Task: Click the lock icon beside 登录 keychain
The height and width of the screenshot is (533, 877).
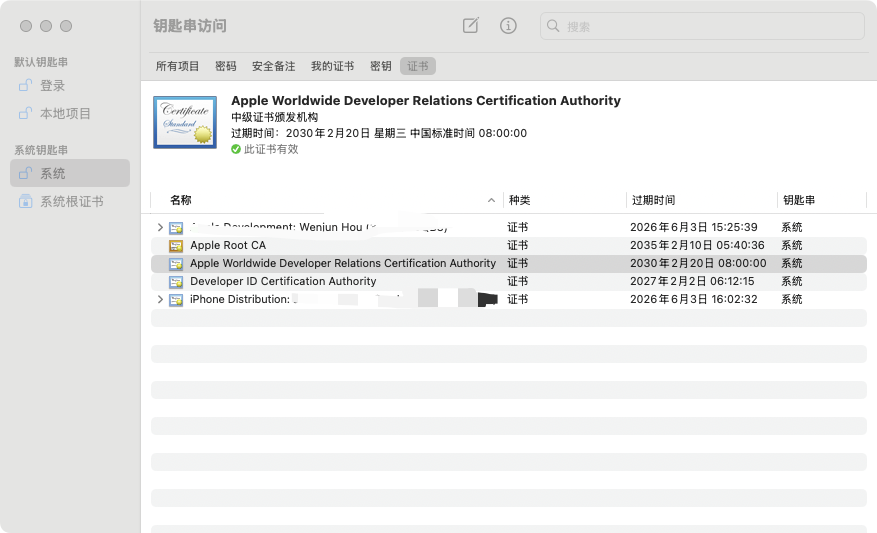Action: click(26, 86)
